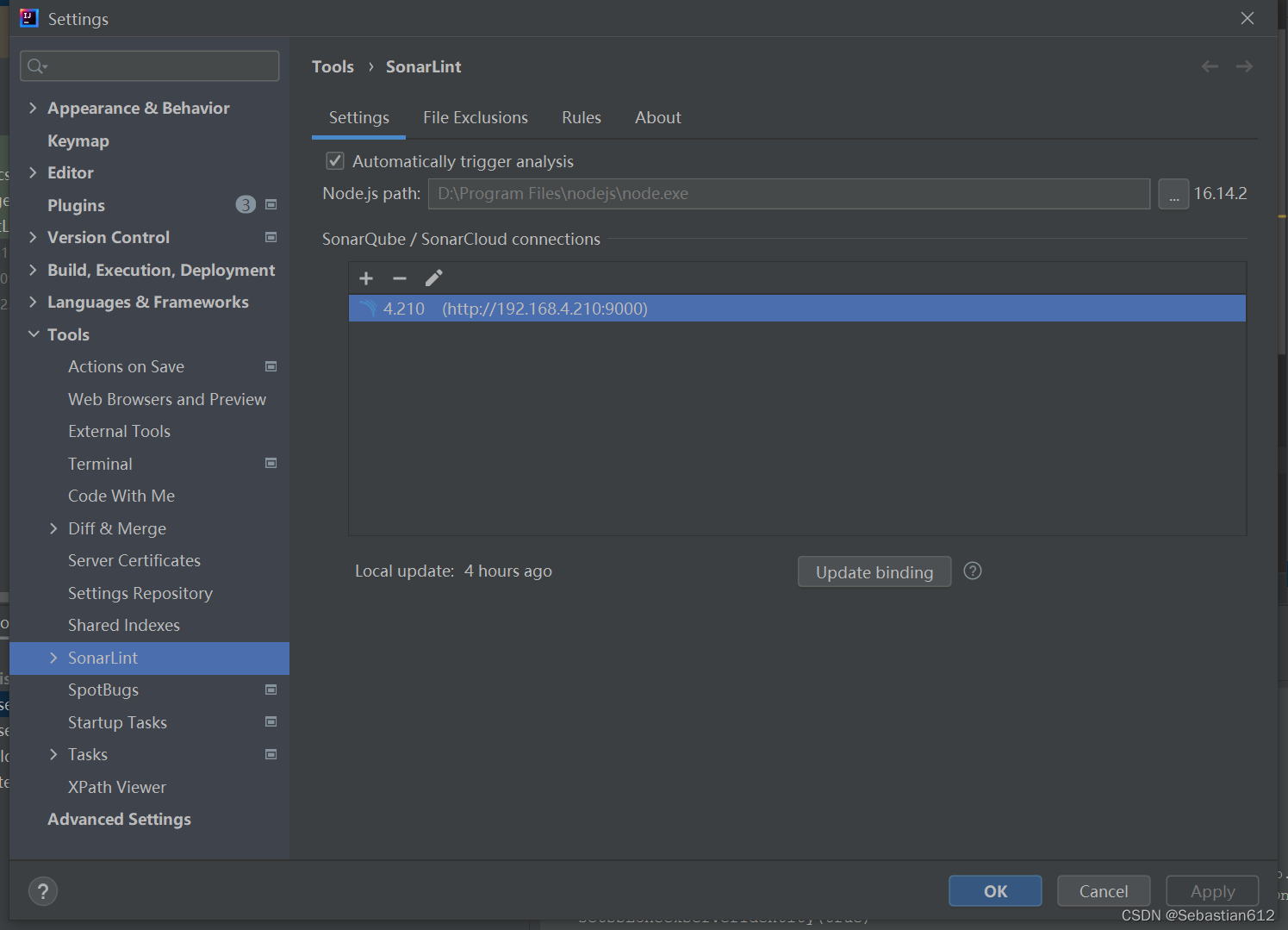Image resolution: width=1288 pixels, height=930 pixels.
Task: Click the help icon next to Update binding
Action: (x=973, y=571)
